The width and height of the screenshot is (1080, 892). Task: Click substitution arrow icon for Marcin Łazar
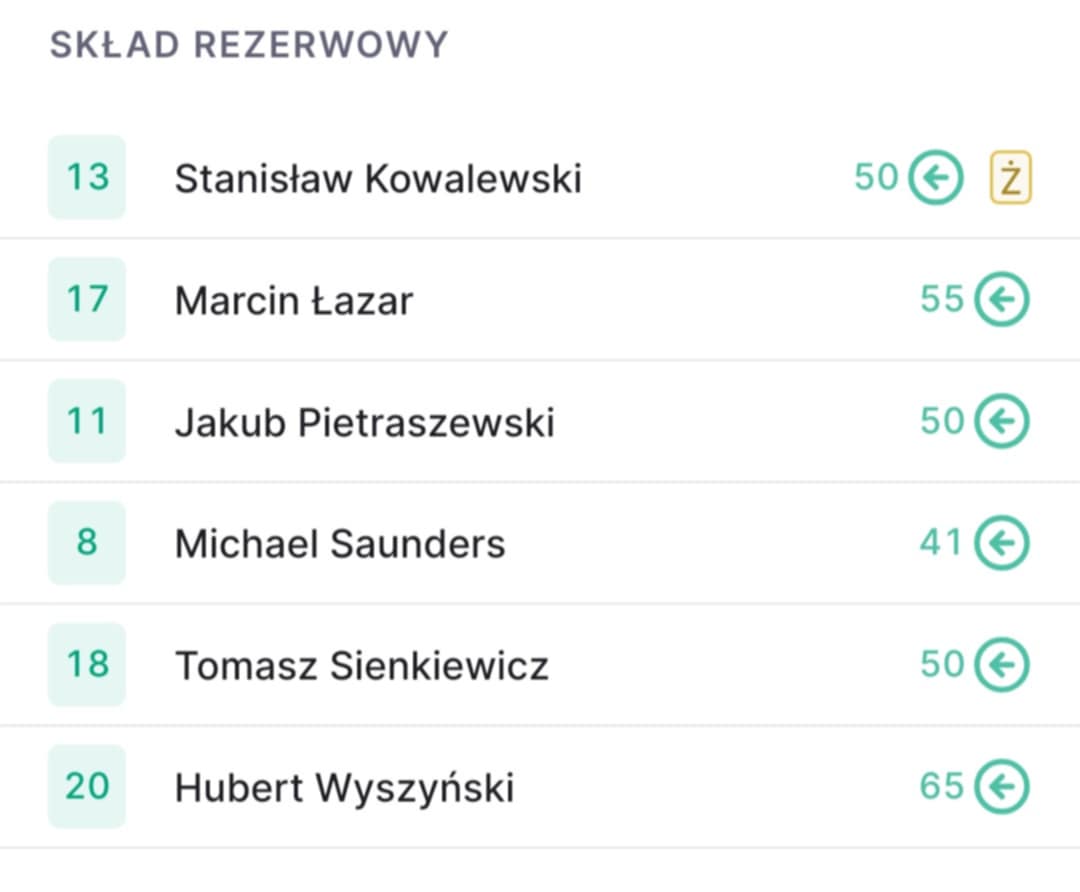[x=1001, y=299]
